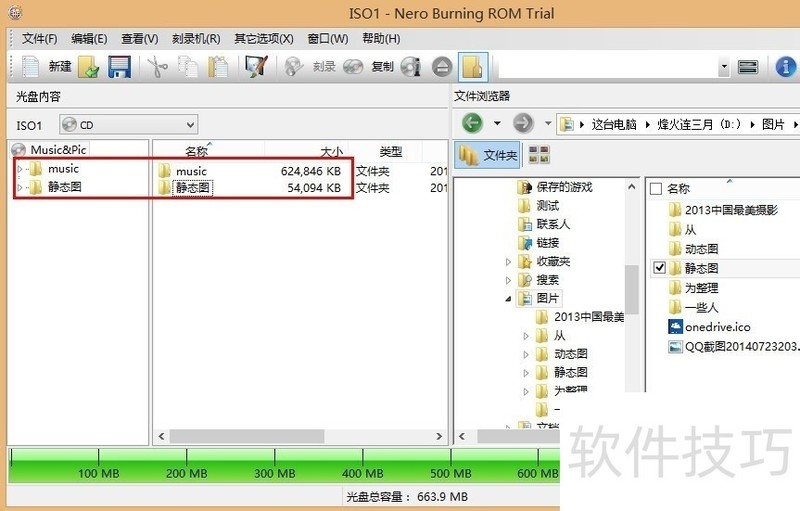Viewport: 800px width, 511px height.
Task: Click the Eject disc button
Action: (442, 67)
